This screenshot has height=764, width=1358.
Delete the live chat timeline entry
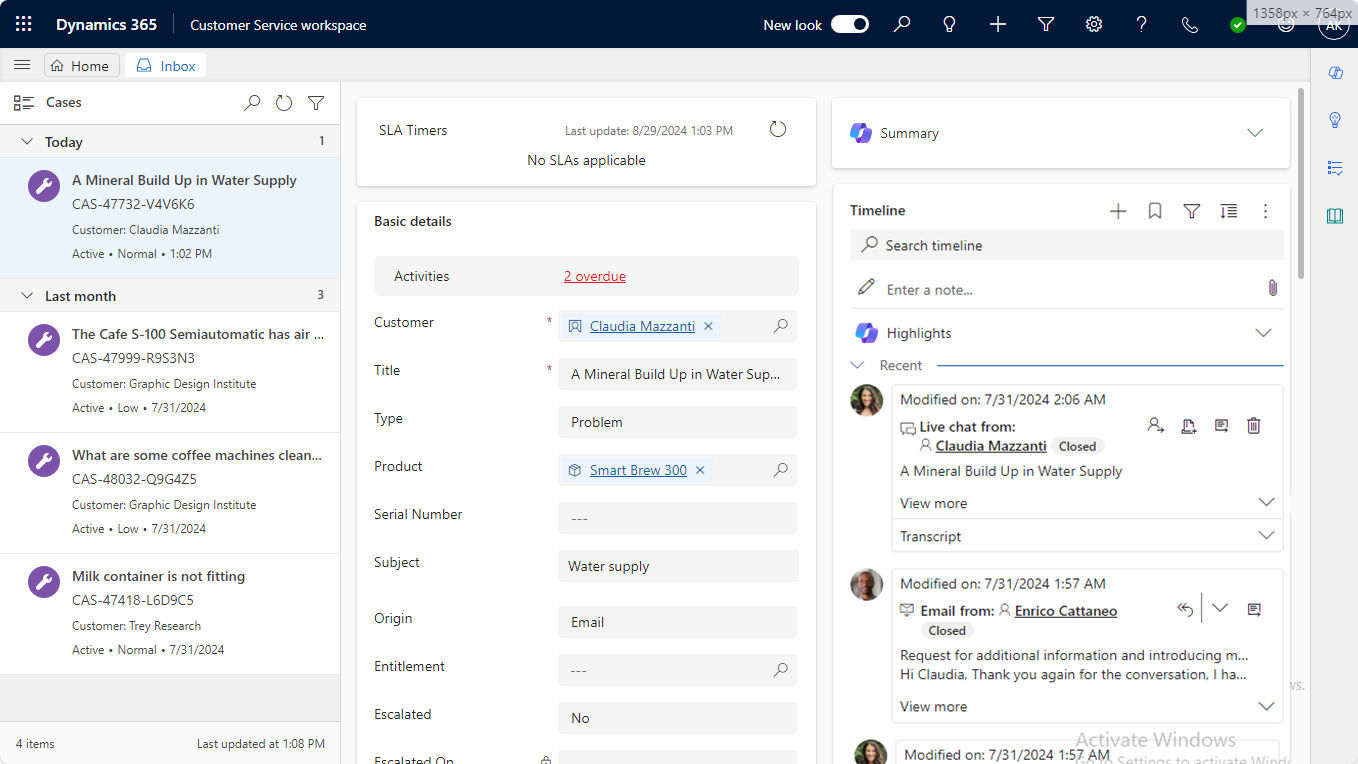coord(1254,426)
